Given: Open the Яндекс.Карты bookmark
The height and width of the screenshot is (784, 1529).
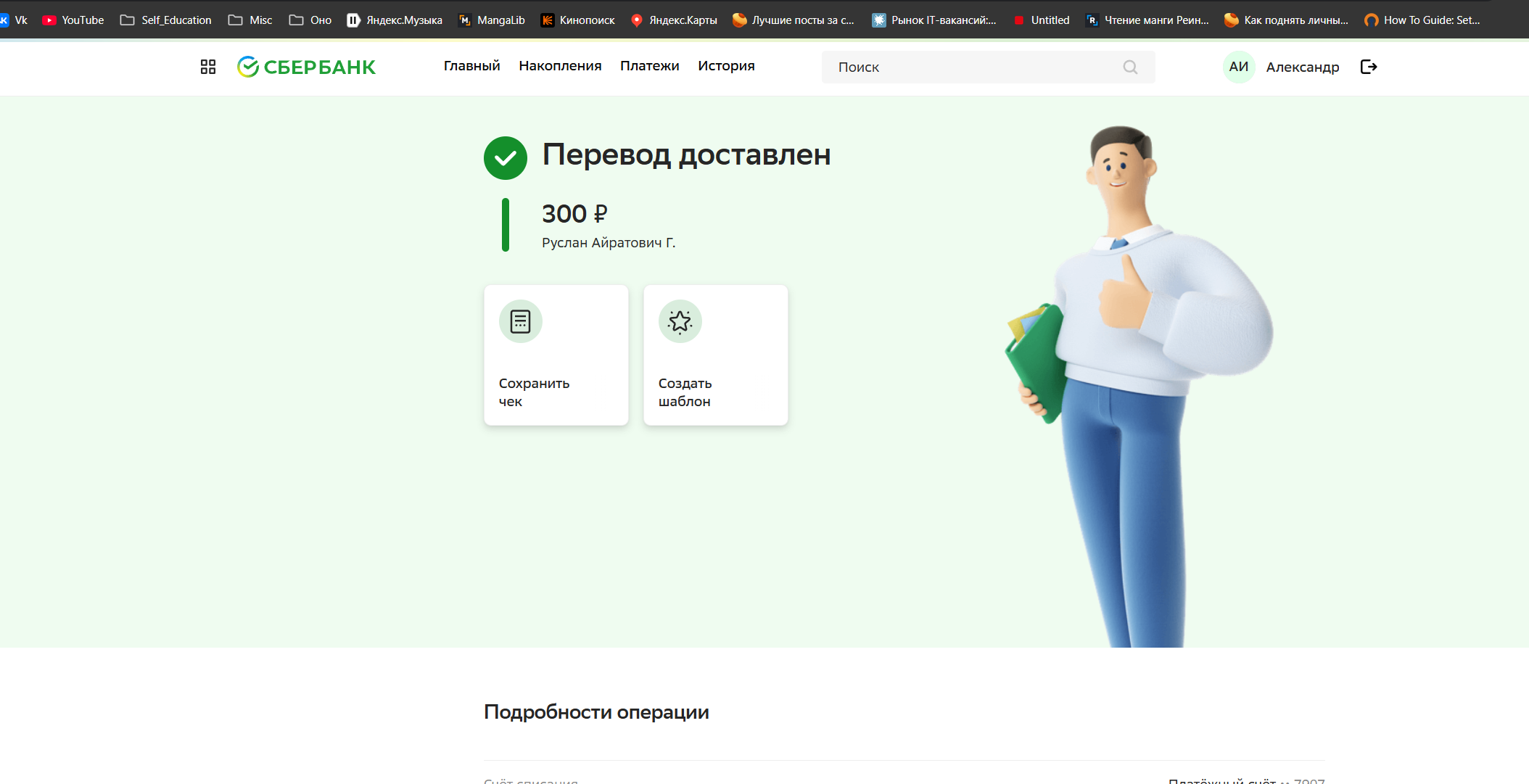Looking at the screenshot, I should point(674,20).
